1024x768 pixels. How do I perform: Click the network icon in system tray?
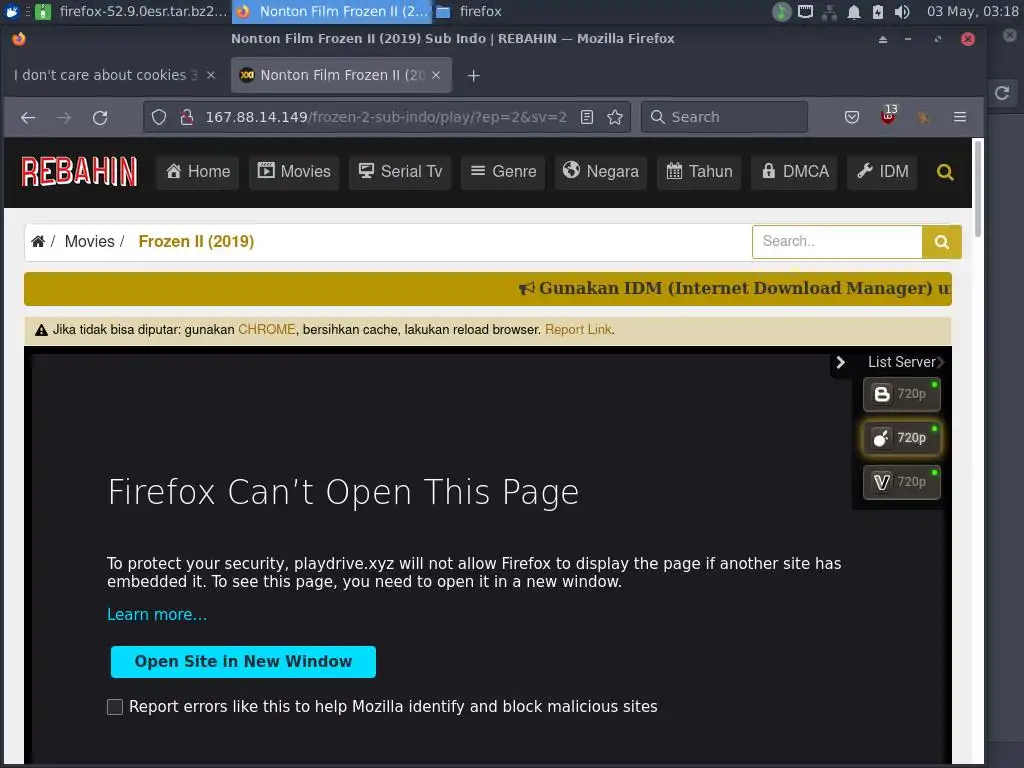point(829,12)
